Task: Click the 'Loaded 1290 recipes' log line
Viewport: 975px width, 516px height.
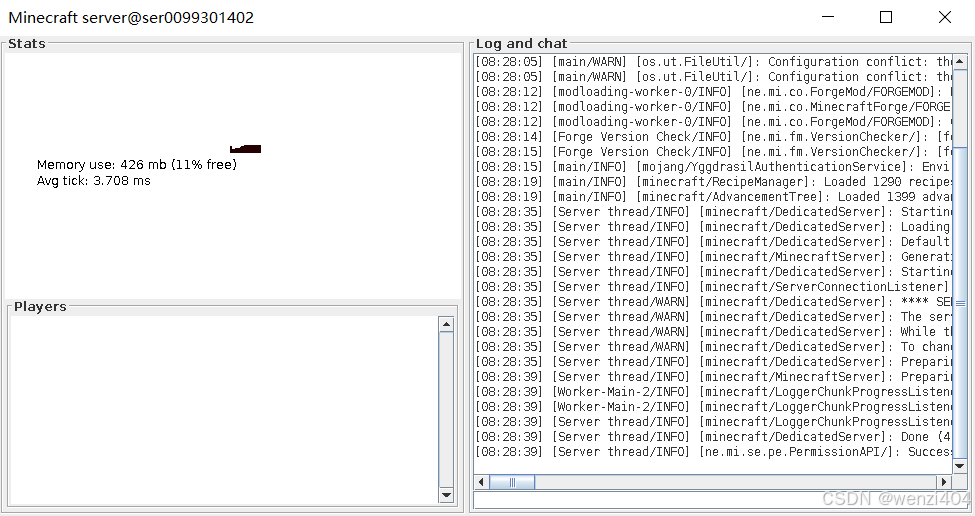Action: (713, 182)
